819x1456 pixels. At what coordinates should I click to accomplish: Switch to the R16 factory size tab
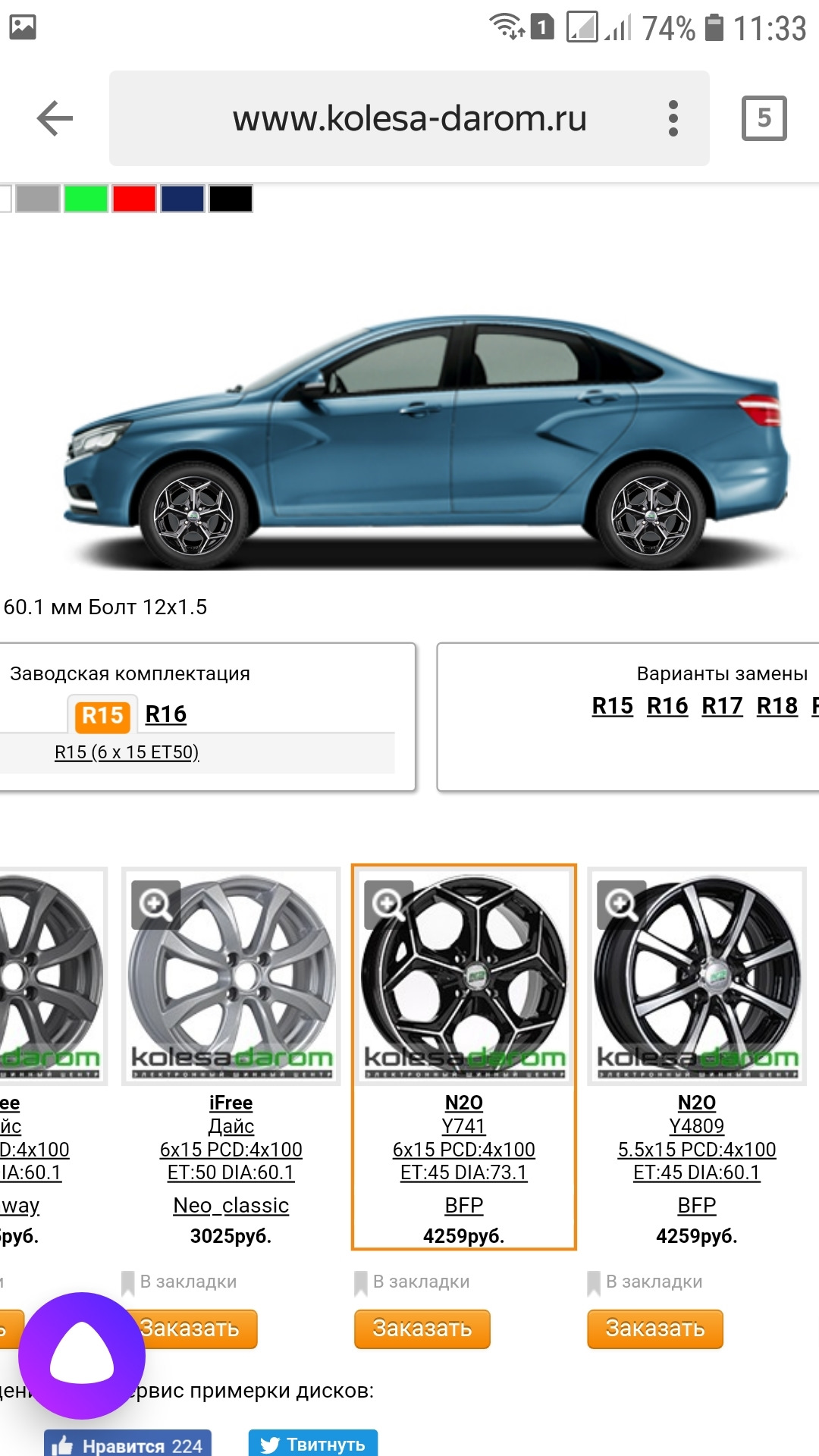(166, 714)
